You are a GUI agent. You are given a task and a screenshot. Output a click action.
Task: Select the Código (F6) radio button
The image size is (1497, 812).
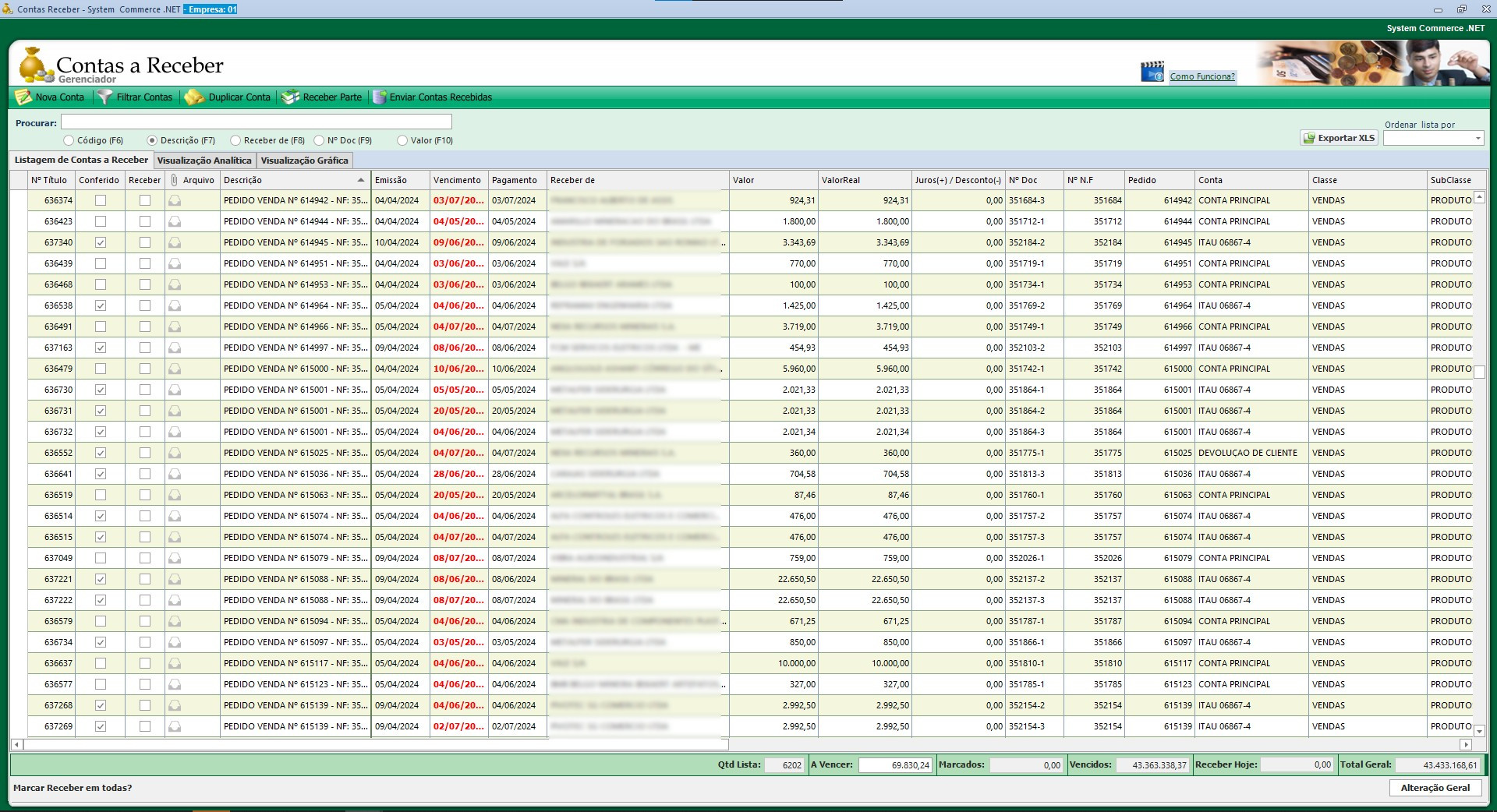69,141
